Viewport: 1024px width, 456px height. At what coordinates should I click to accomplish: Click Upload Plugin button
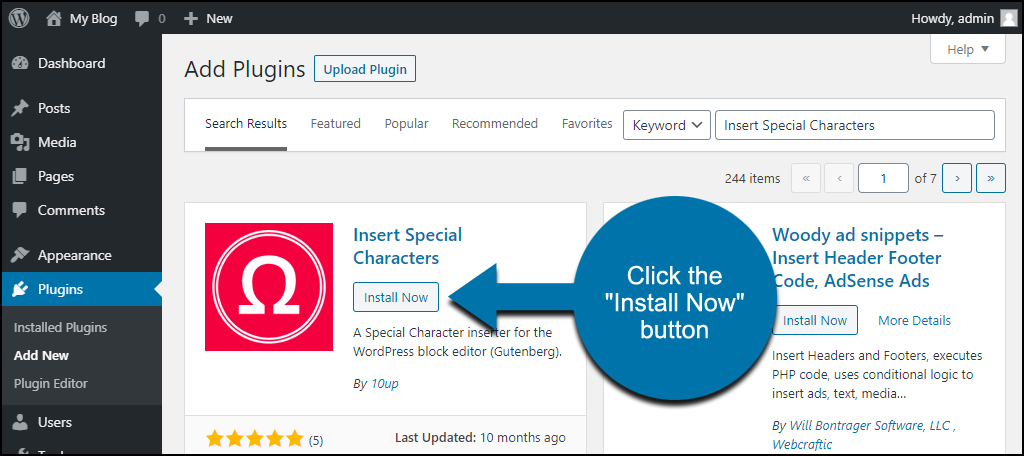click(x=365, y=69)
